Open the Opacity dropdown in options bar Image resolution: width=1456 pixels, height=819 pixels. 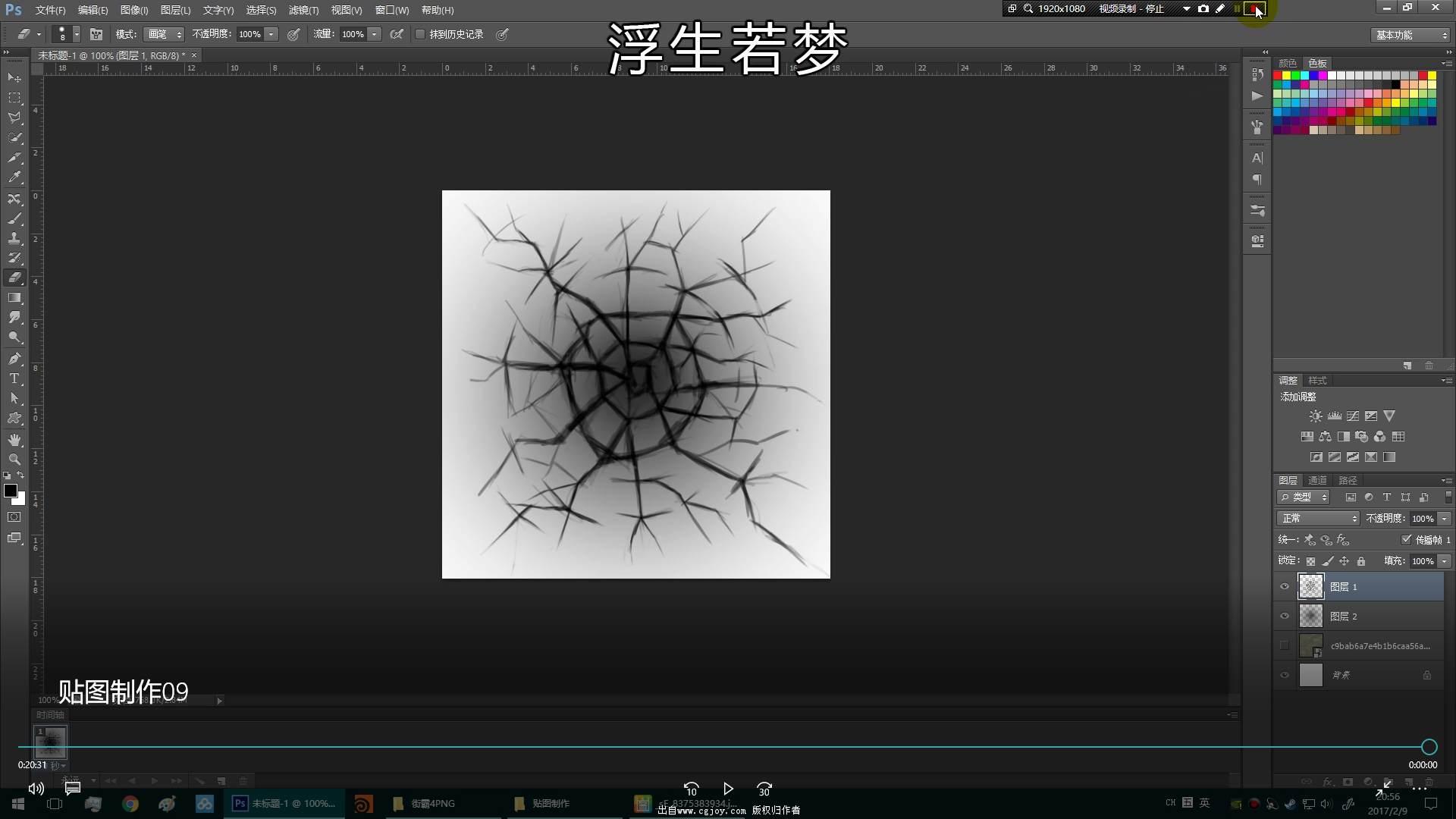(x=271, y=34)
